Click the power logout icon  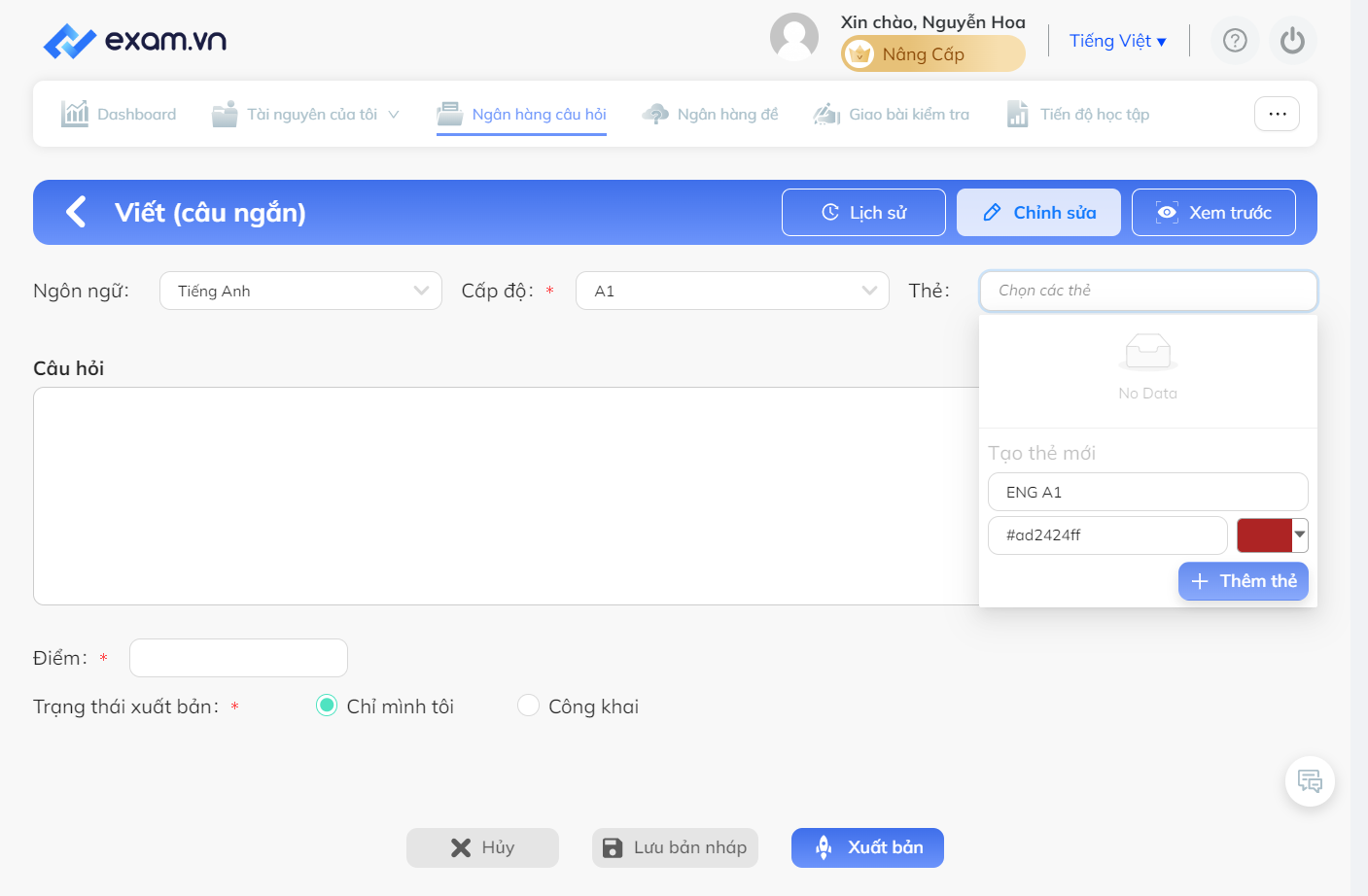pyautogui.click(x=1293, y=41)
